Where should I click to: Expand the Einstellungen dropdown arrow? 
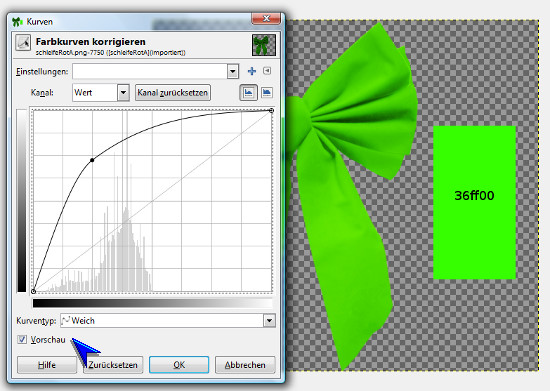click(x=233, y=72)
